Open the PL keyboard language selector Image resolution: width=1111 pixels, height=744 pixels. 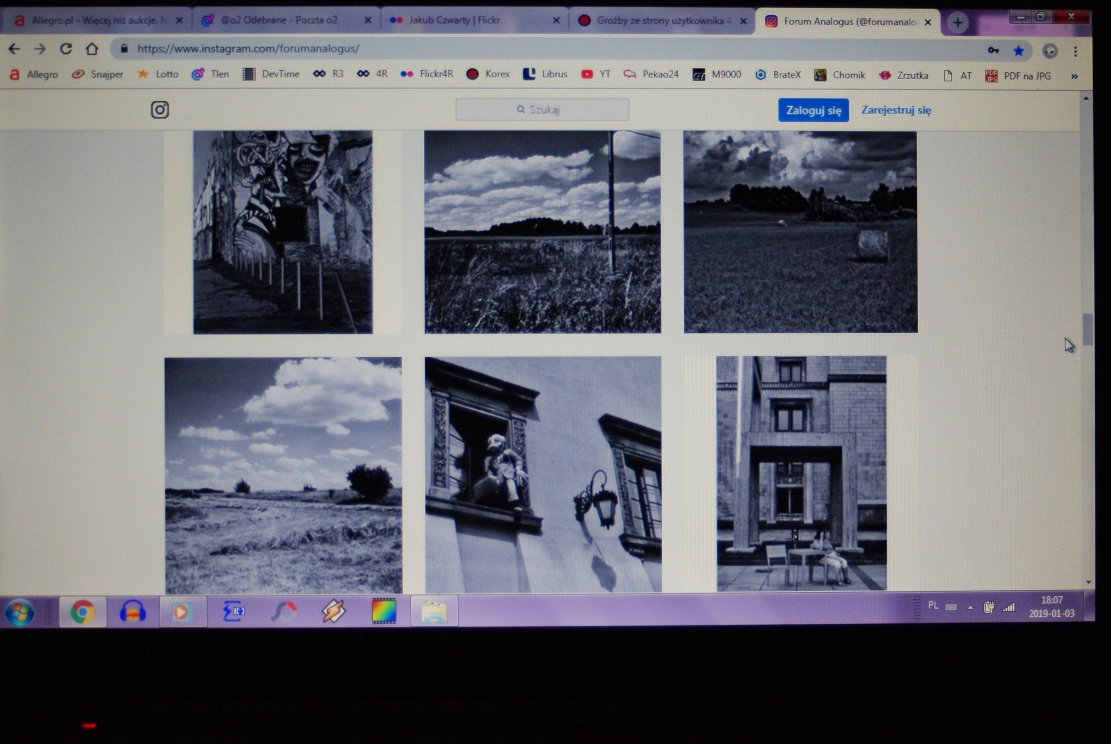click(933, 606)
